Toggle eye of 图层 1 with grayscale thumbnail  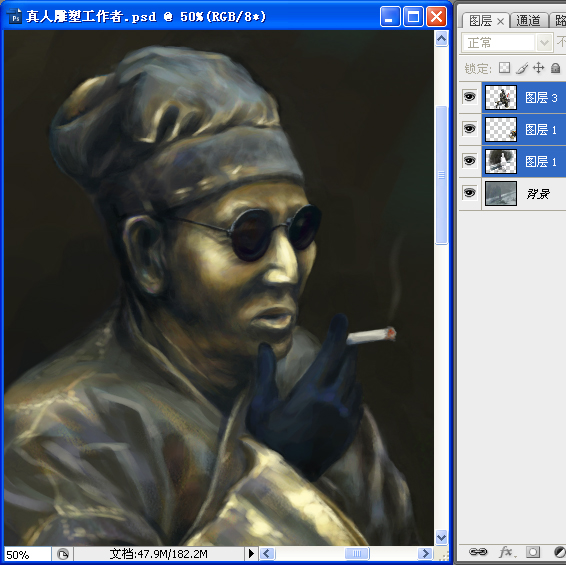pos(470,161)
